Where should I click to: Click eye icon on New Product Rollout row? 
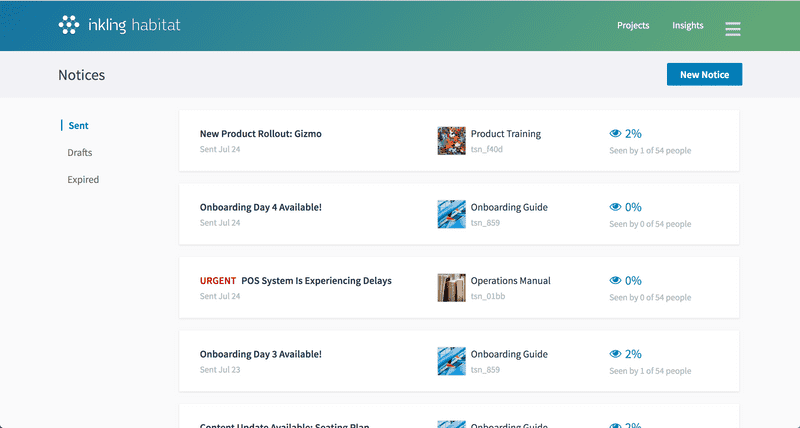(615, 134)
